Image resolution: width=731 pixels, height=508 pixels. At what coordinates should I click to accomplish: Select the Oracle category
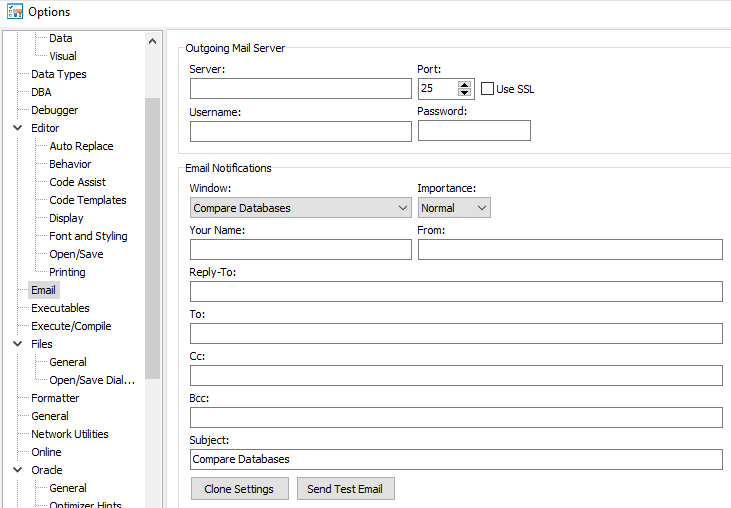click(x=47, y=470)
